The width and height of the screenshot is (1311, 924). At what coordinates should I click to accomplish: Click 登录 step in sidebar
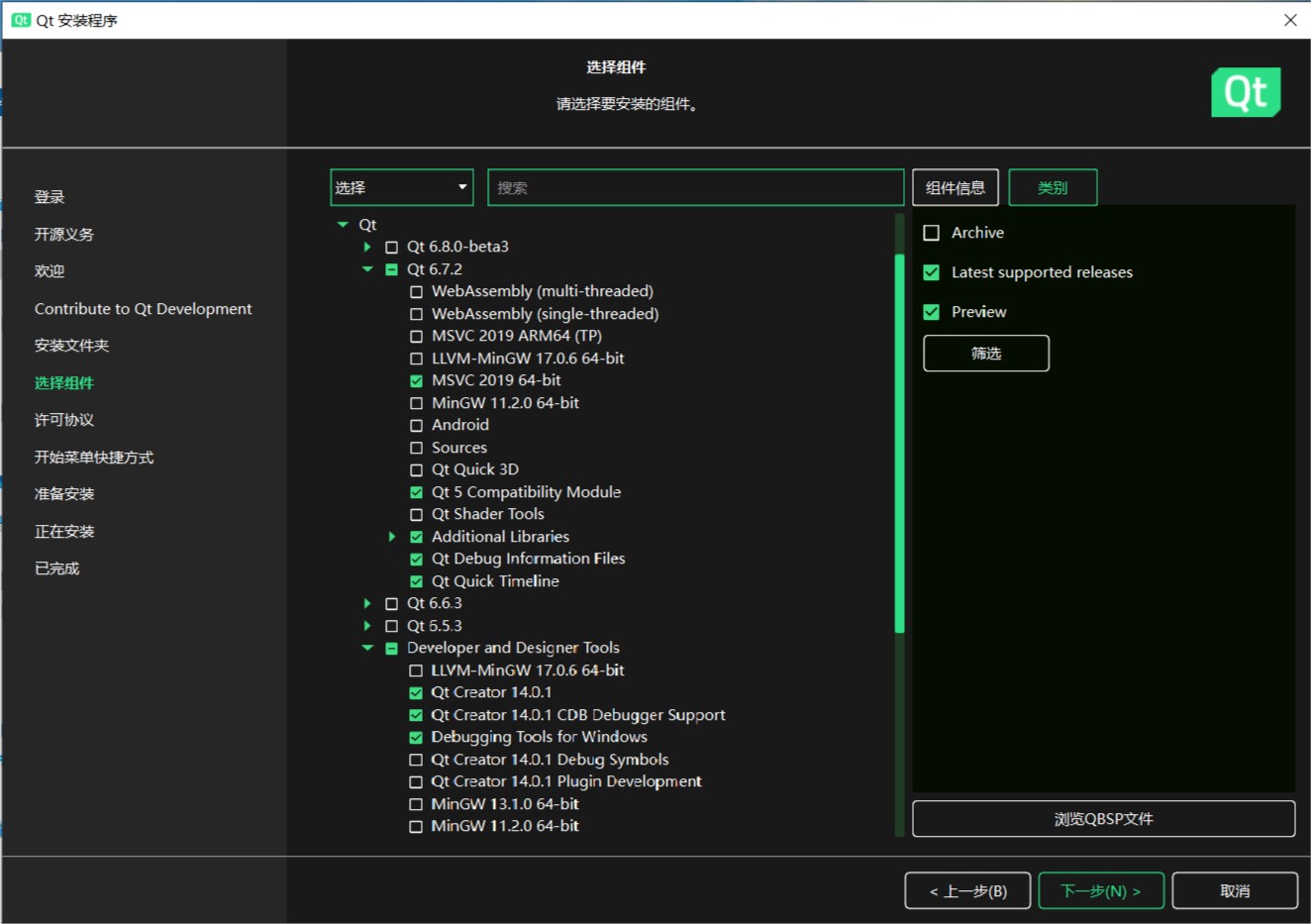[x=50, y=197]
